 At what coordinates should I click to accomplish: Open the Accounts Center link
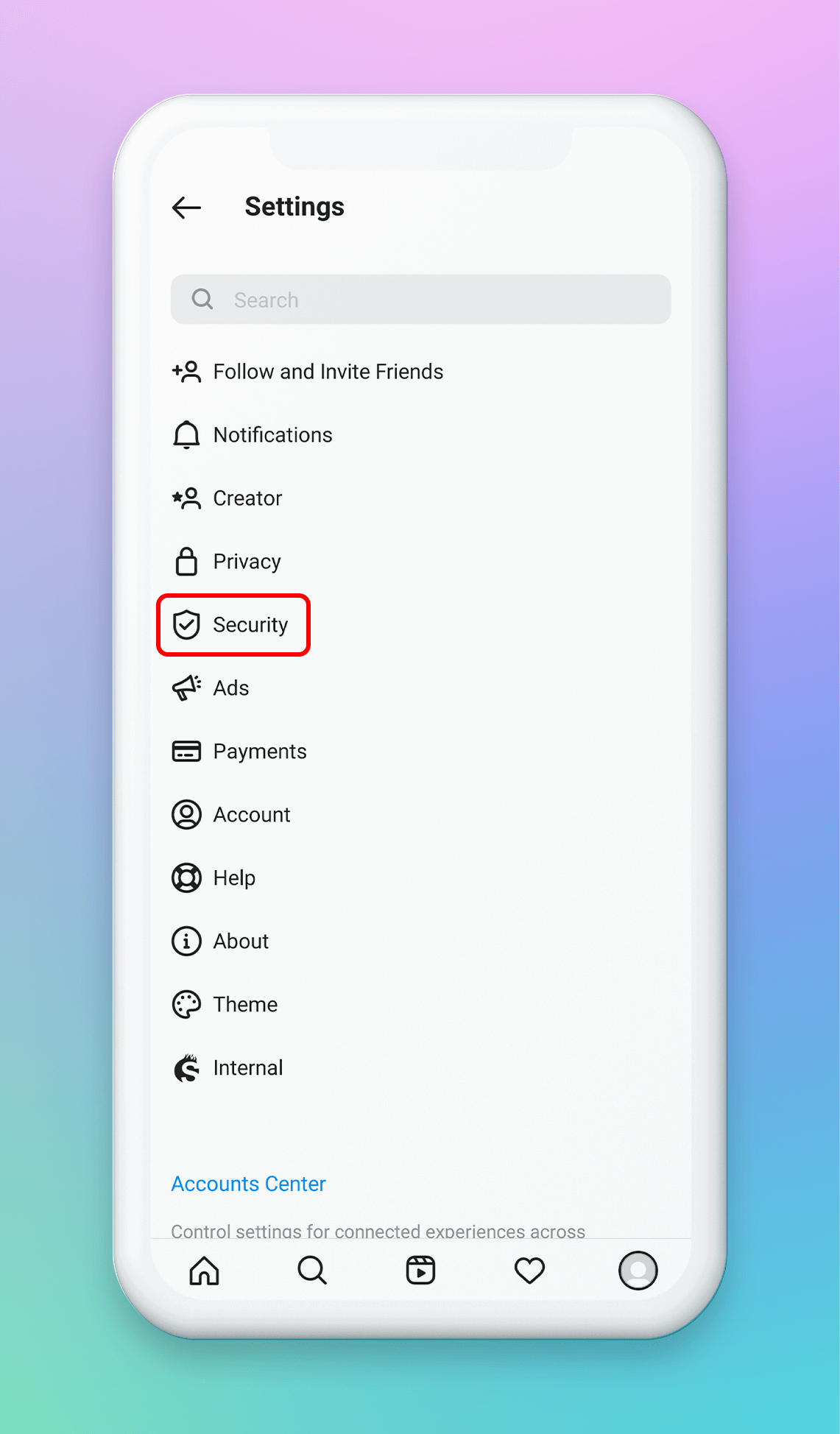click(248, 1184)
